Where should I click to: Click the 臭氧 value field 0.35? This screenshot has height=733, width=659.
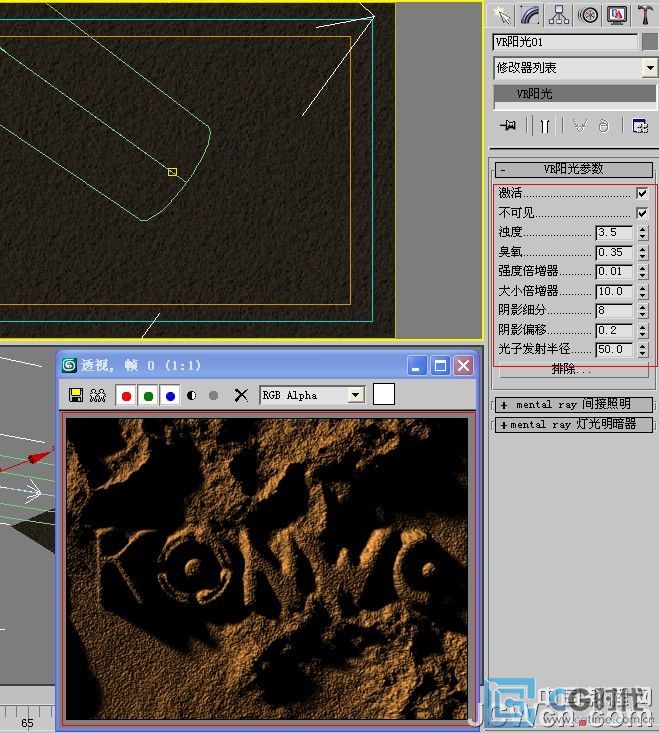pyautogui.click(x=615, y=252)
